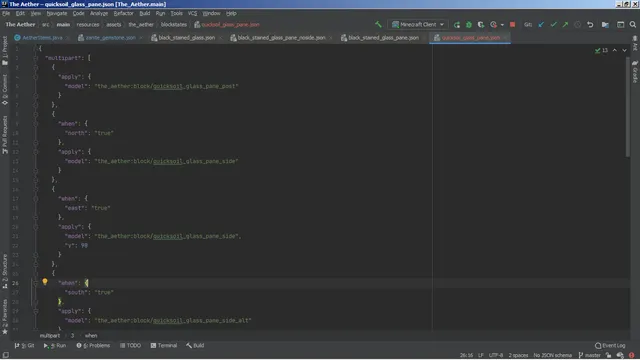Viewport: 640px width, 360px height.
Task: Open the Help menu
Action: [x=231, y=13]
